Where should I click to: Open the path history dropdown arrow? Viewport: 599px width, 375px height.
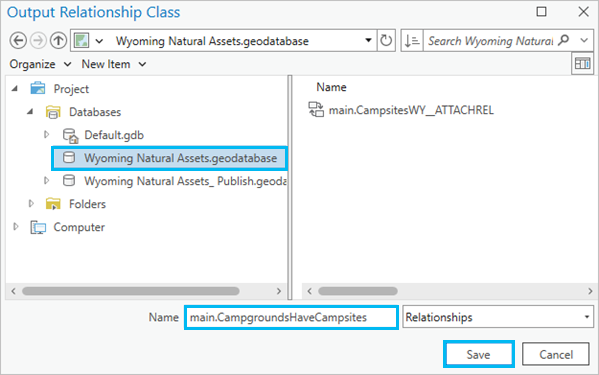tap(368, 40)
